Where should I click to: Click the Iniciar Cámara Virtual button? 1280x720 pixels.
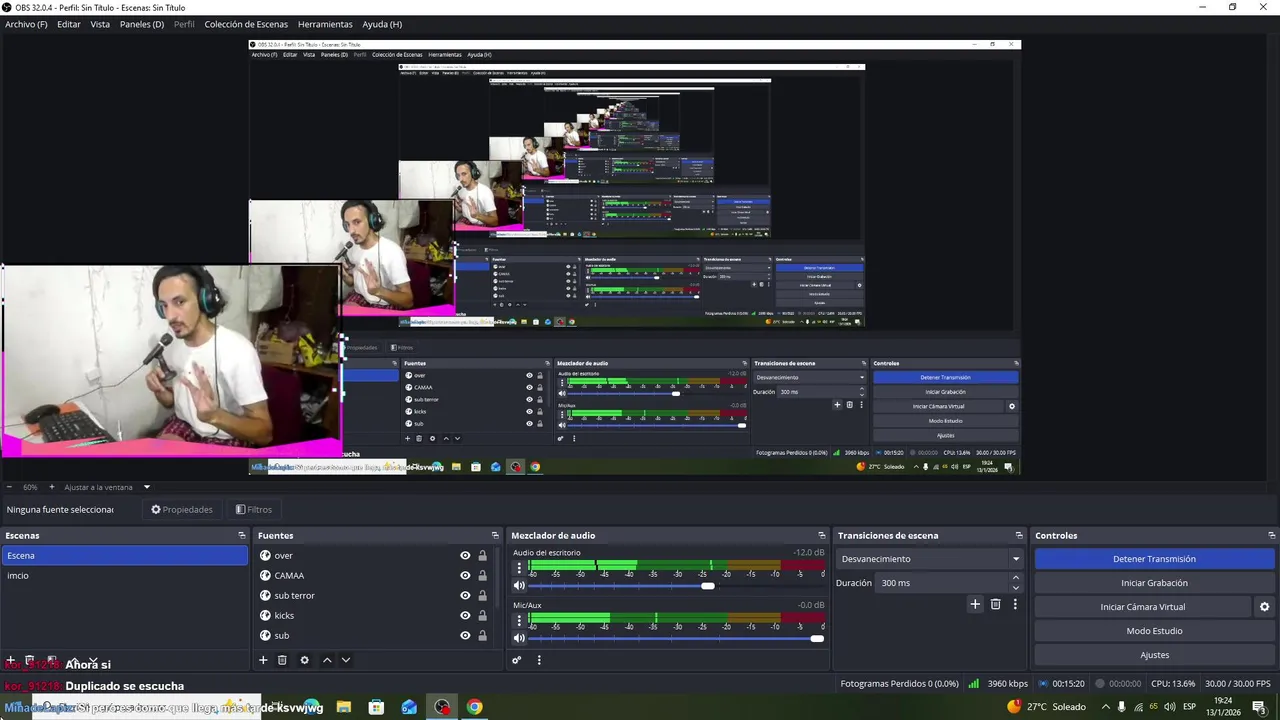[1142, 607]
